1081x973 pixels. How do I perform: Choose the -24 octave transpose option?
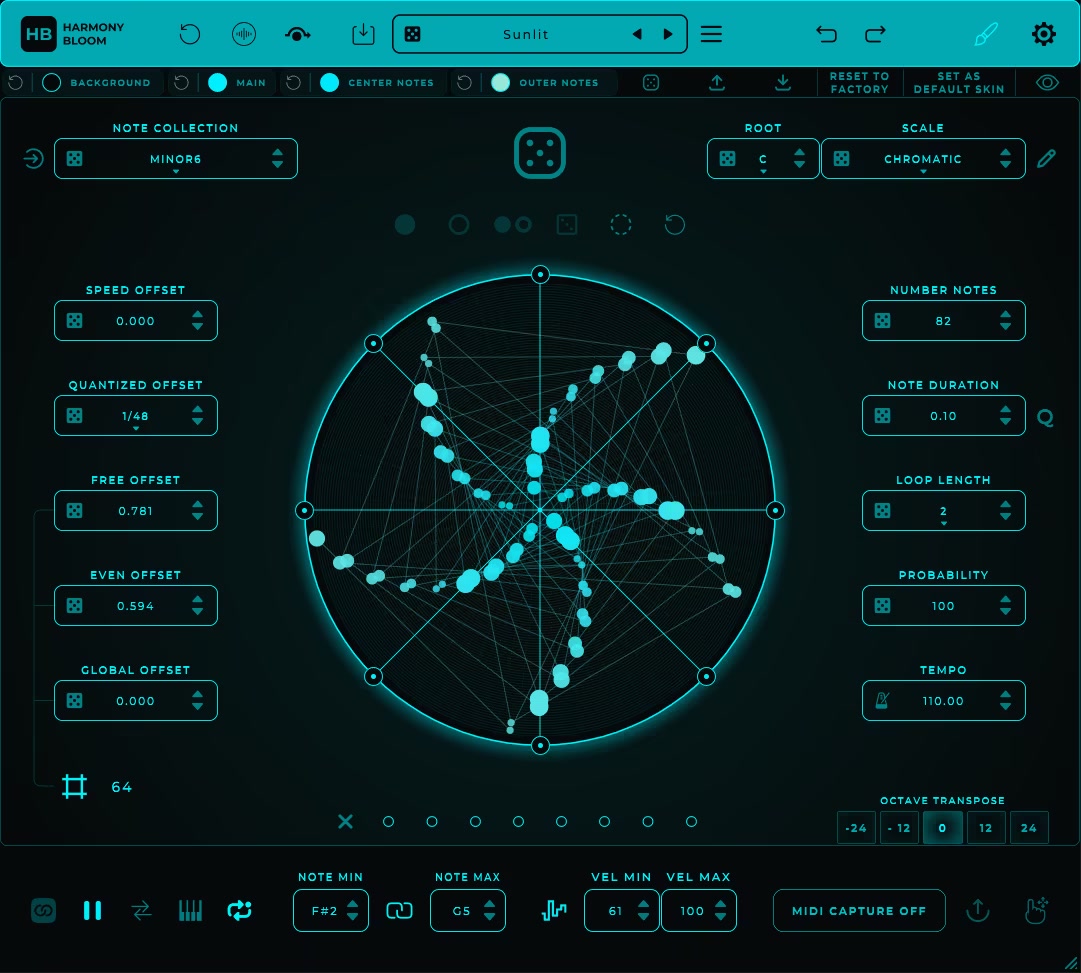[x=856, y=828]
